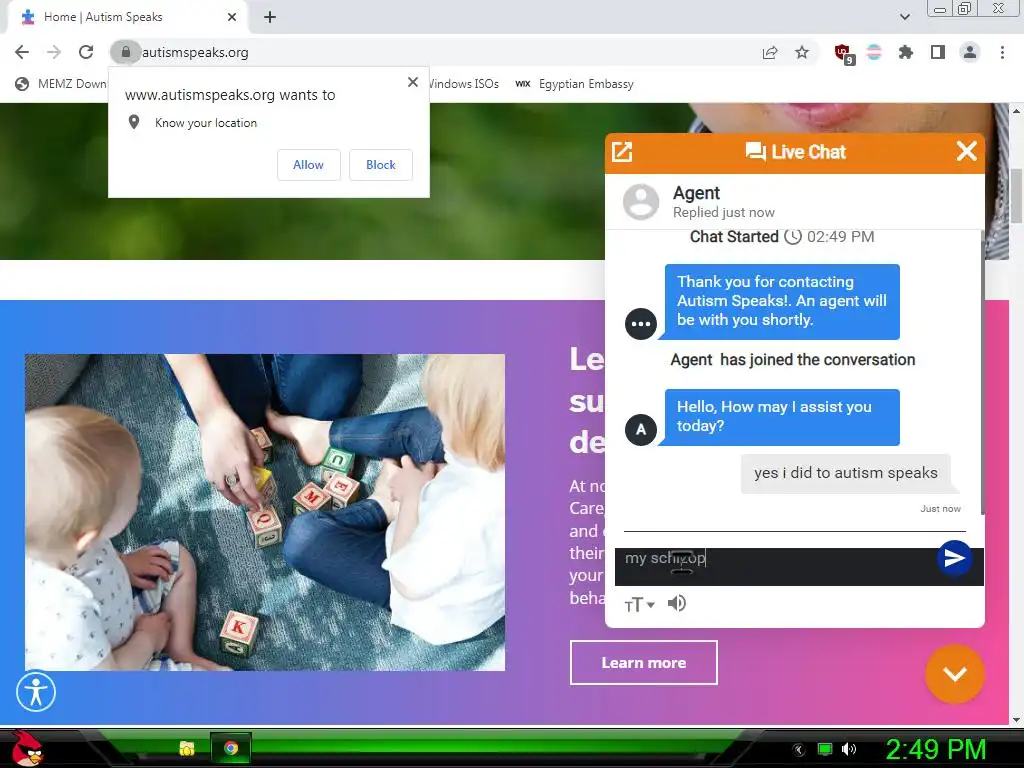1024x768 pixels.
Task: Click the Learn more button
Action: [x=643, y=663]
